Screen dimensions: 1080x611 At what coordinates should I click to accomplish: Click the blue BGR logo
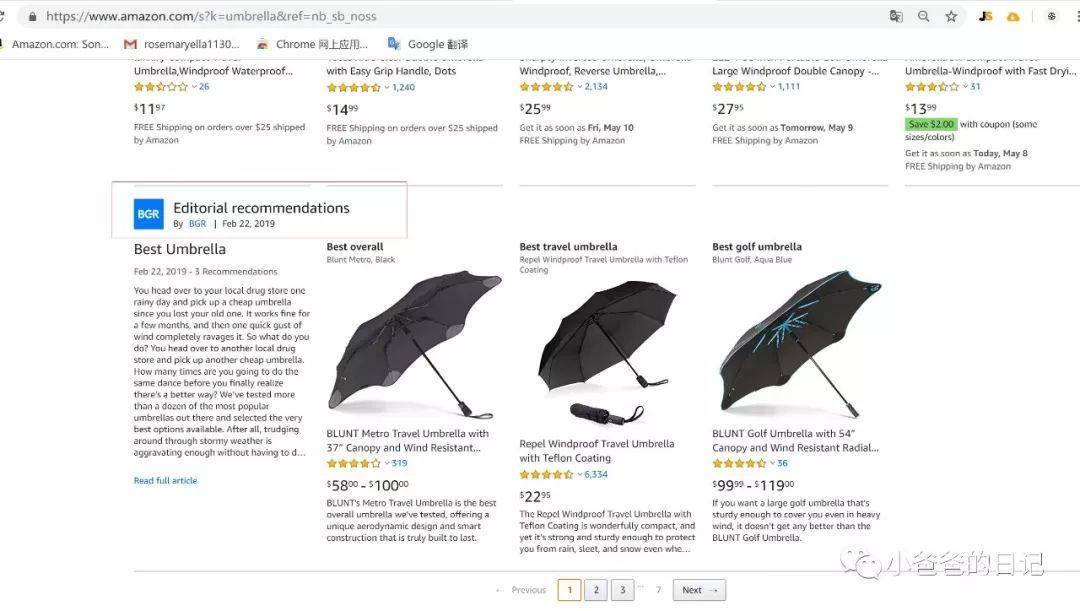click(148, 214)
